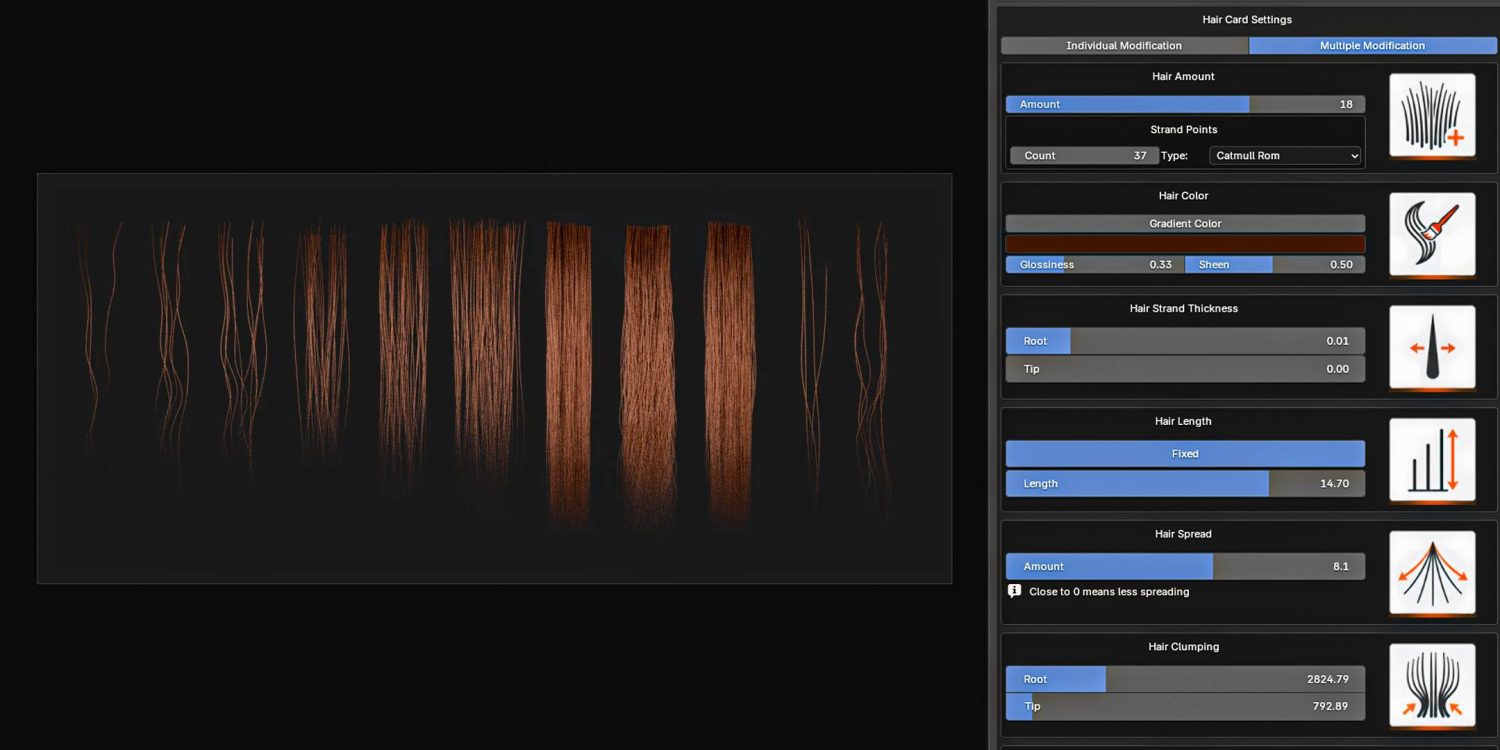Click the Strand Points Count field
Screen dimensions: 1500x750
(1084, 155)
